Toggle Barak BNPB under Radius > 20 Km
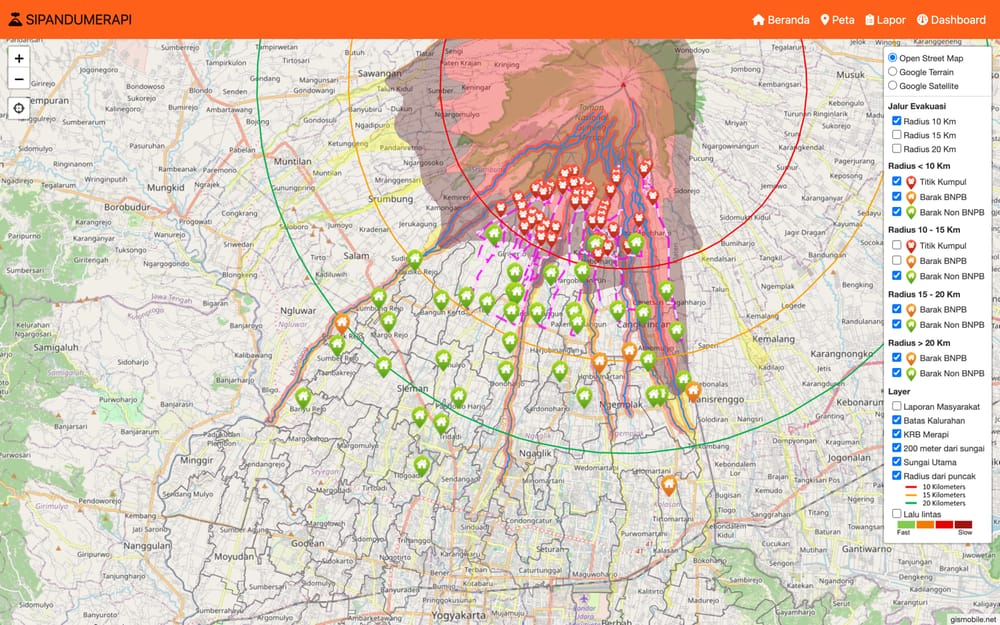 point(897,357)
